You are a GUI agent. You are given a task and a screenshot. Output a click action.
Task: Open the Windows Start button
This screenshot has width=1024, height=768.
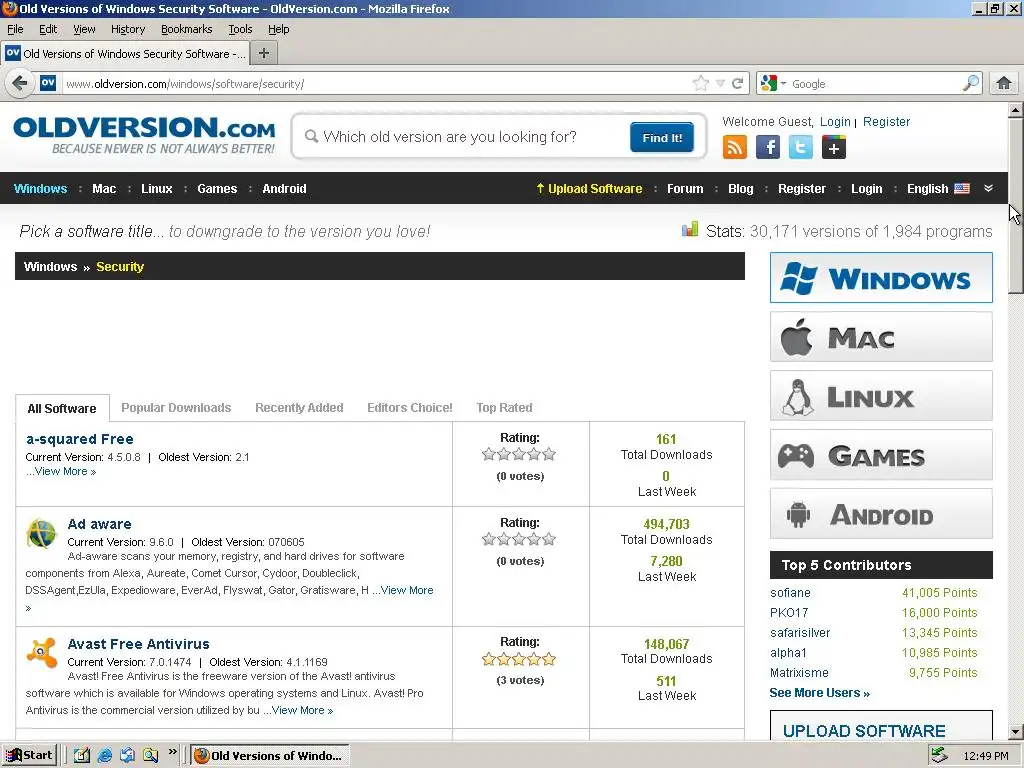(x=29, y=756)
